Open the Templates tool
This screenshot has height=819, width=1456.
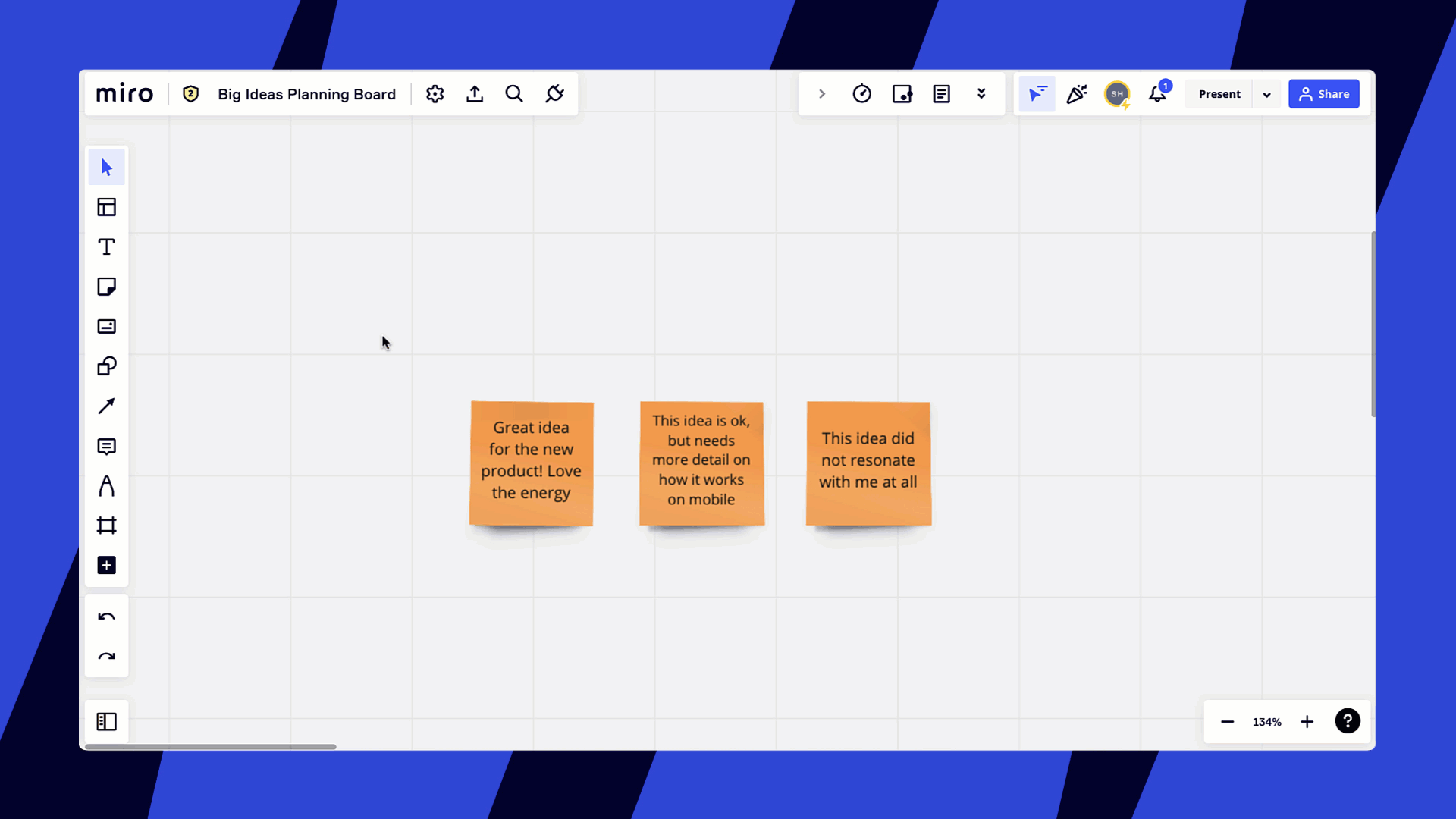106,207
